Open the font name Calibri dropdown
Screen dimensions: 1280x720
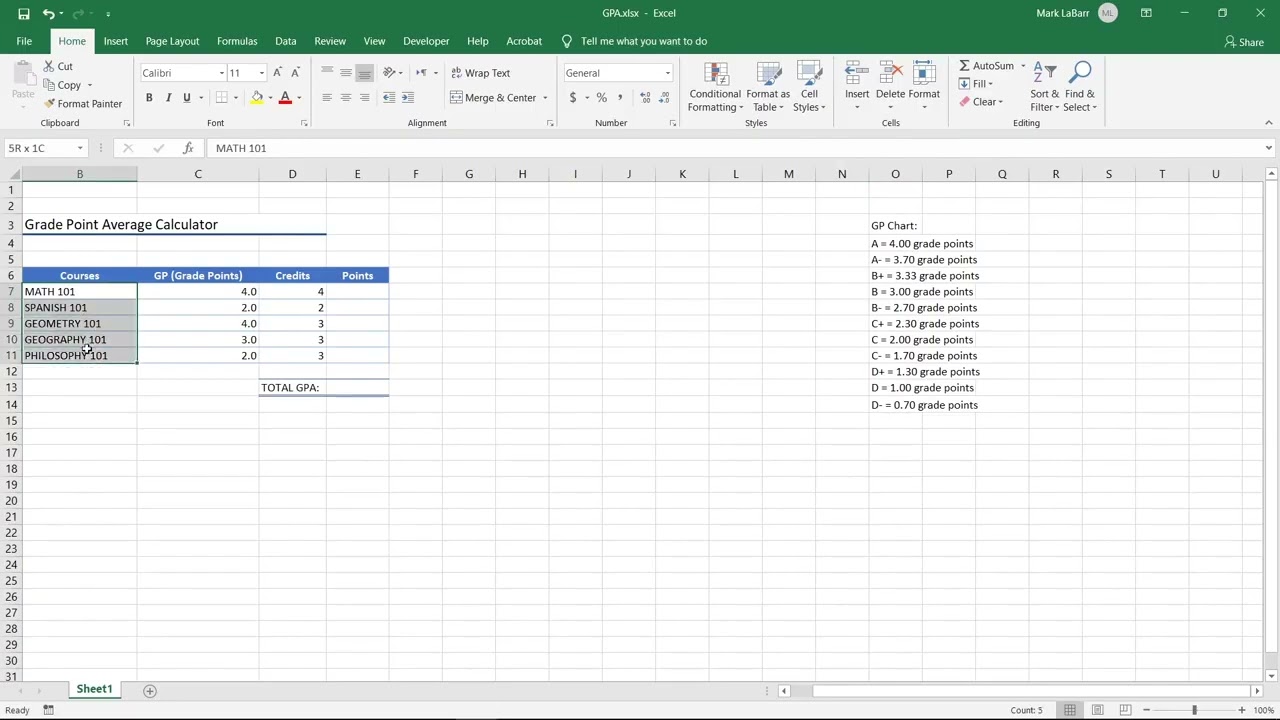point(222,73)
